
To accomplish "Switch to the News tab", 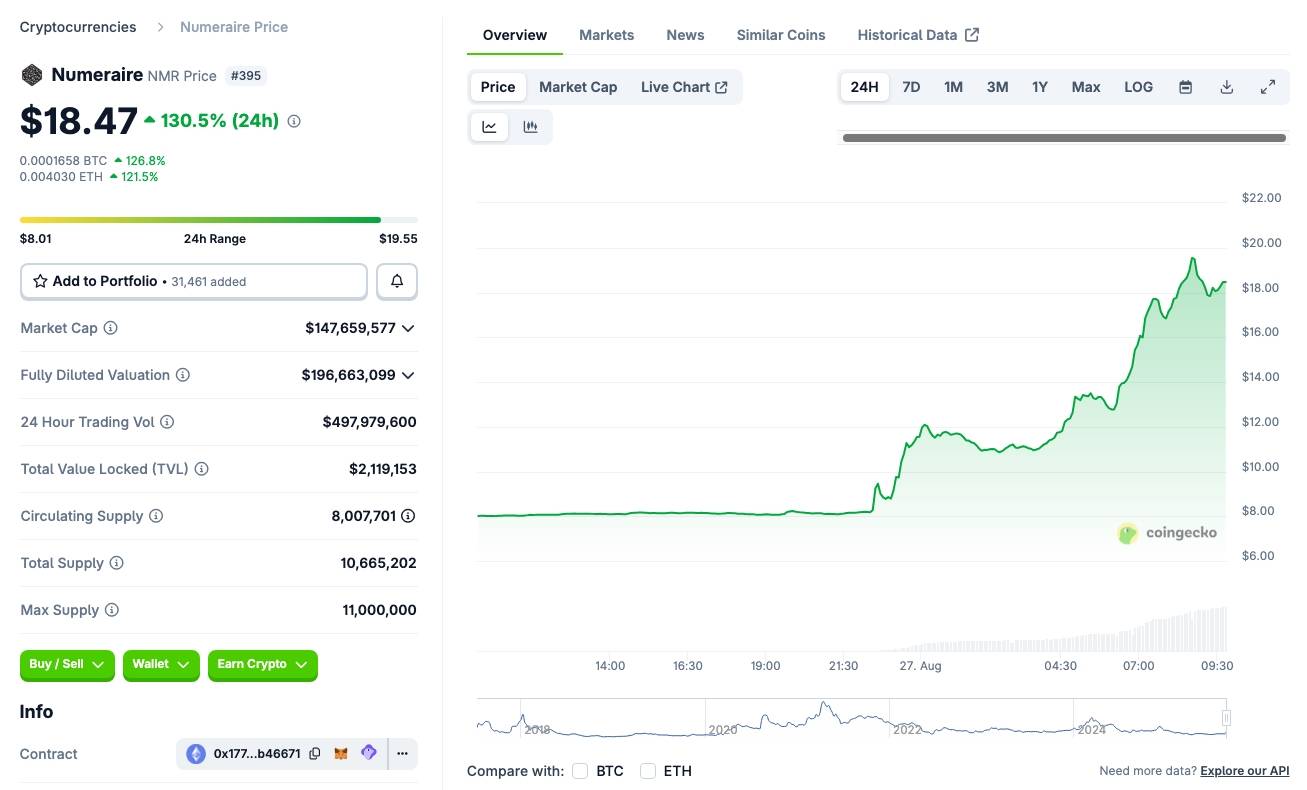I will (x=685, y=35).
